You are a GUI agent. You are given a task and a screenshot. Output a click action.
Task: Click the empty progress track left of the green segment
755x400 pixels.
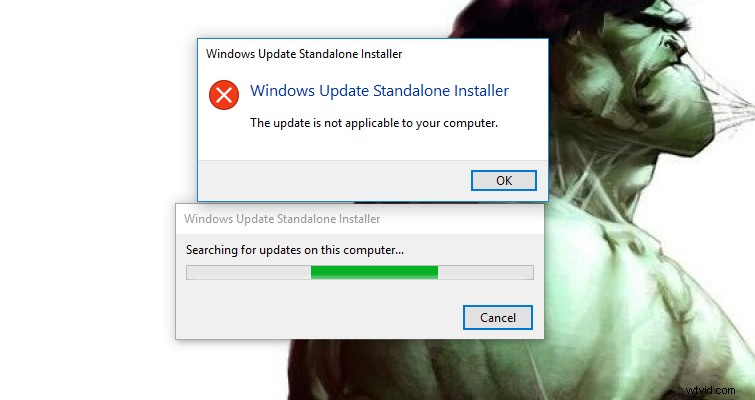(248, 272)
